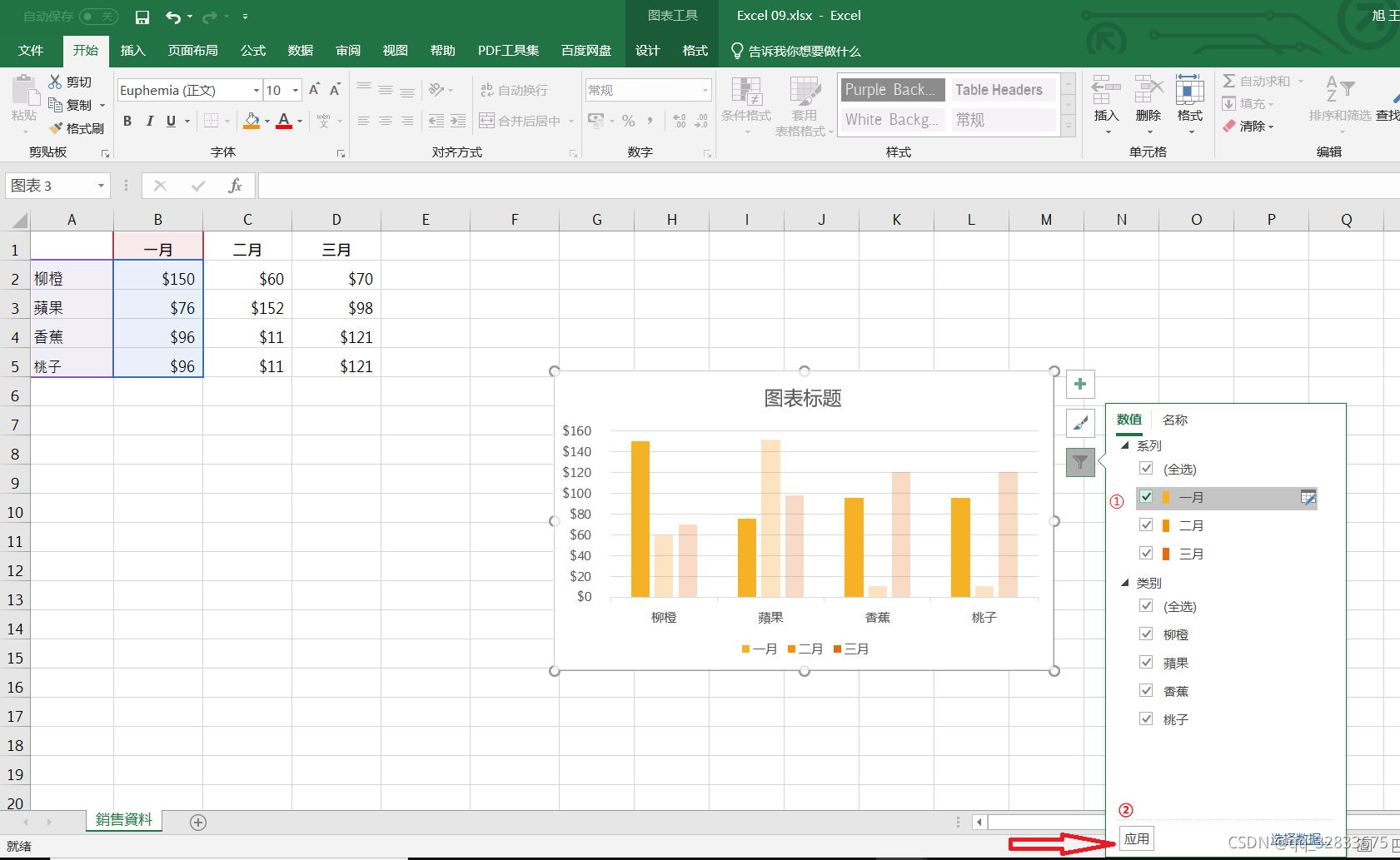Screen dimensions: 1400x860
Task: Click the Delete cells icon
Action: pyautogui.click(x=1148, y=88)
